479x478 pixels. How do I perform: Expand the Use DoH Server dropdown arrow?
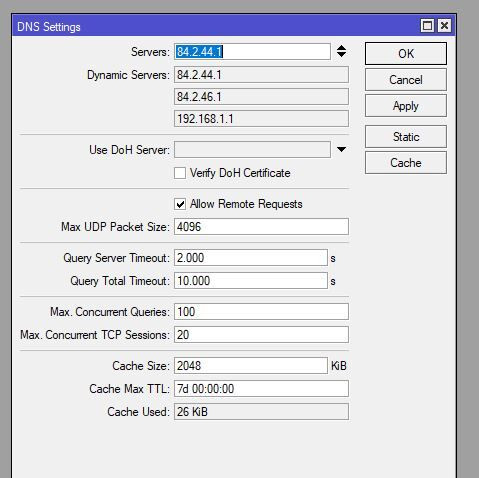341,149
